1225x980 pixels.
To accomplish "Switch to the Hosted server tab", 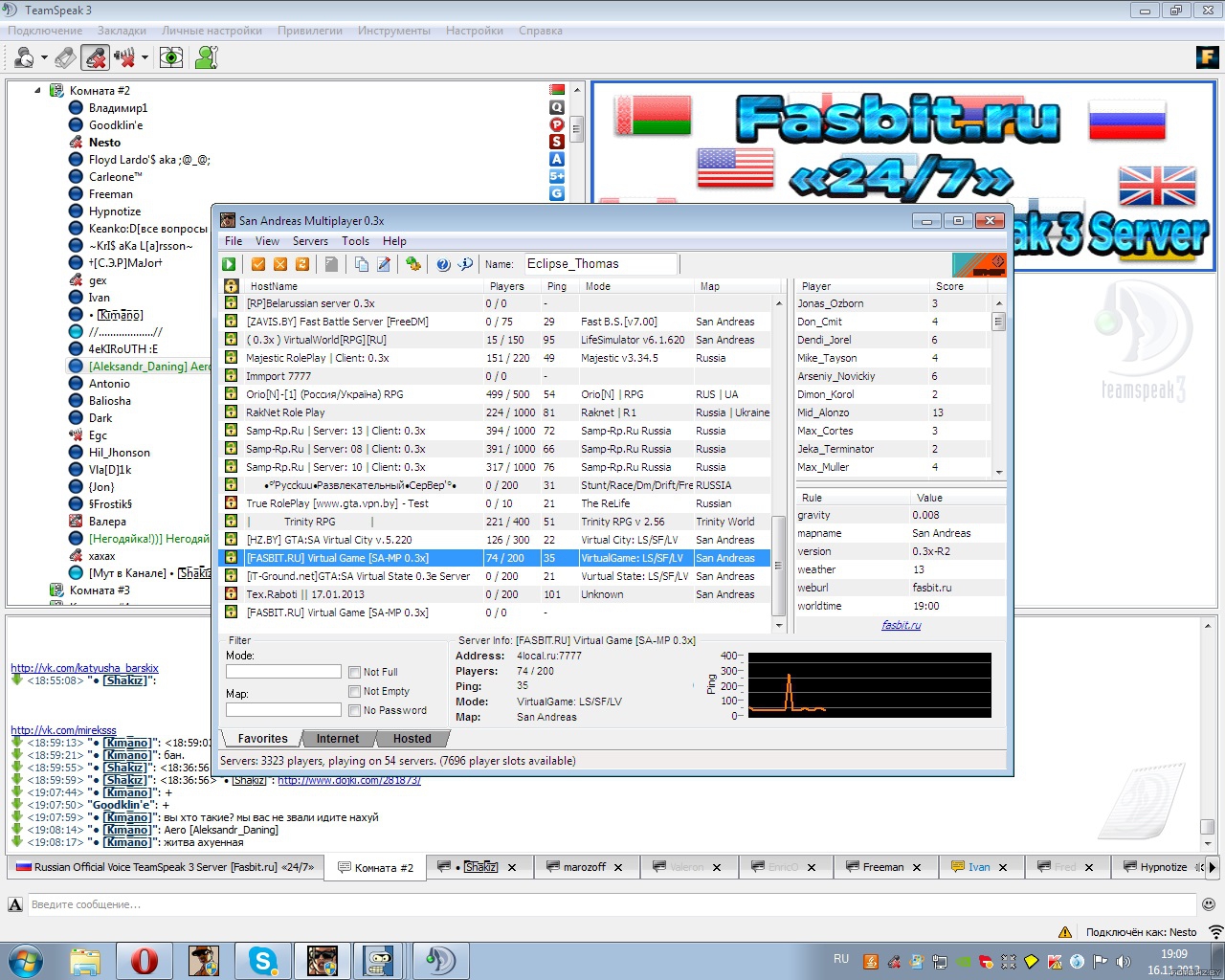I will [412, 739].
